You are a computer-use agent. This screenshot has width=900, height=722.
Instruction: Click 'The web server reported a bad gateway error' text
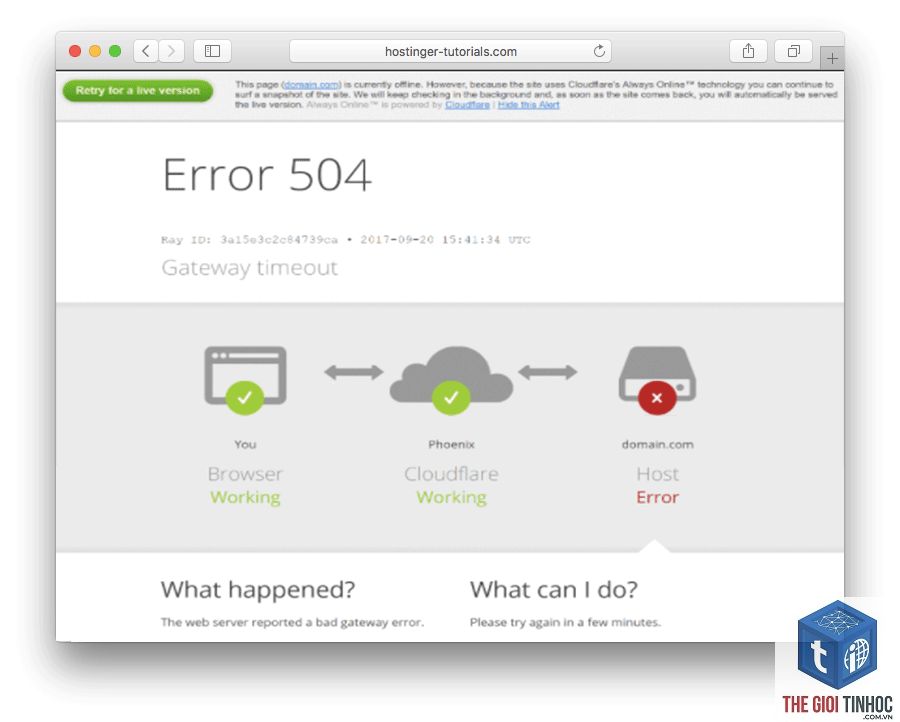pos(292,622)
